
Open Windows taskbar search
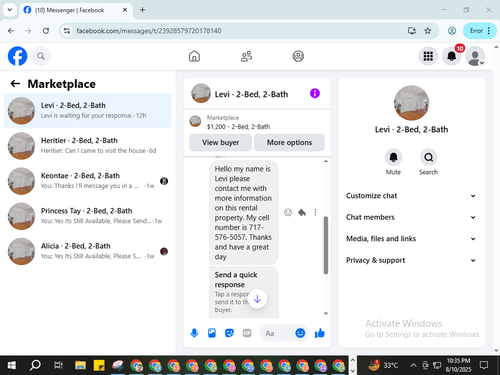pyautogui.click(x=35, y=366)
